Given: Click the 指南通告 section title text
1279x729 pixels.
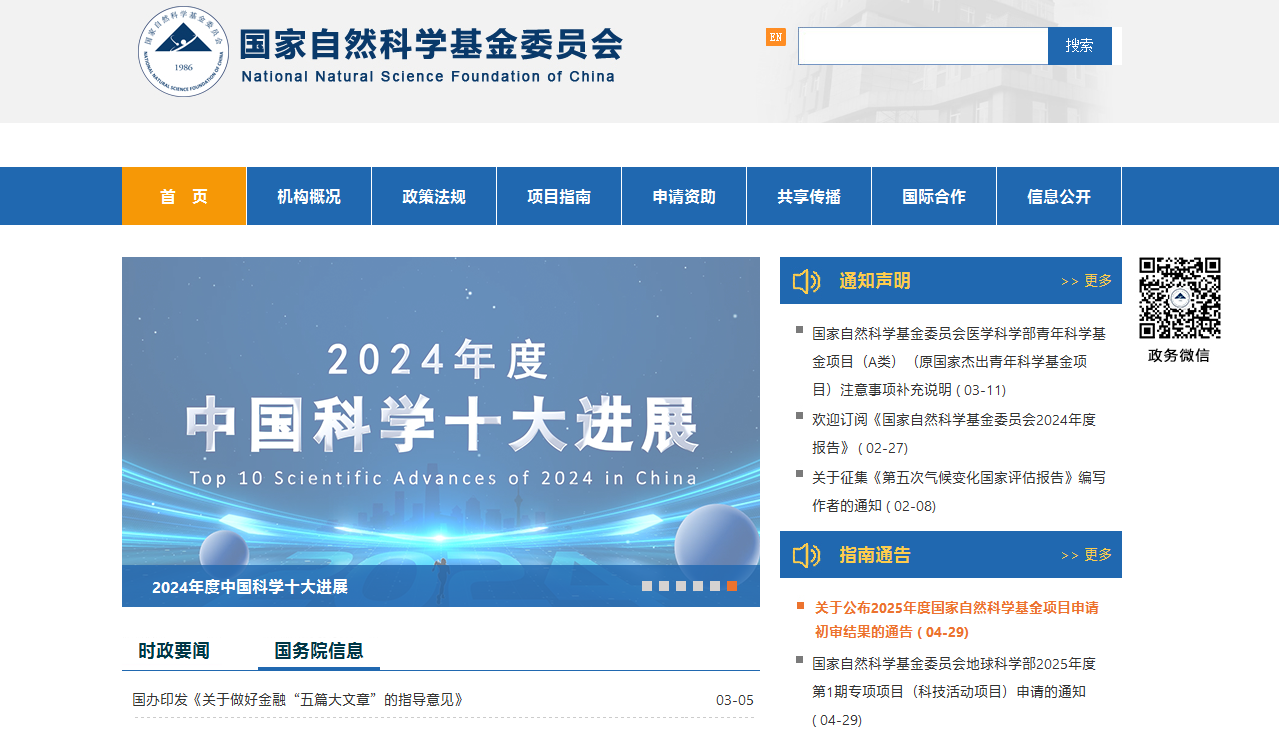Looking at the screenshot, I should tap(875, 555).
